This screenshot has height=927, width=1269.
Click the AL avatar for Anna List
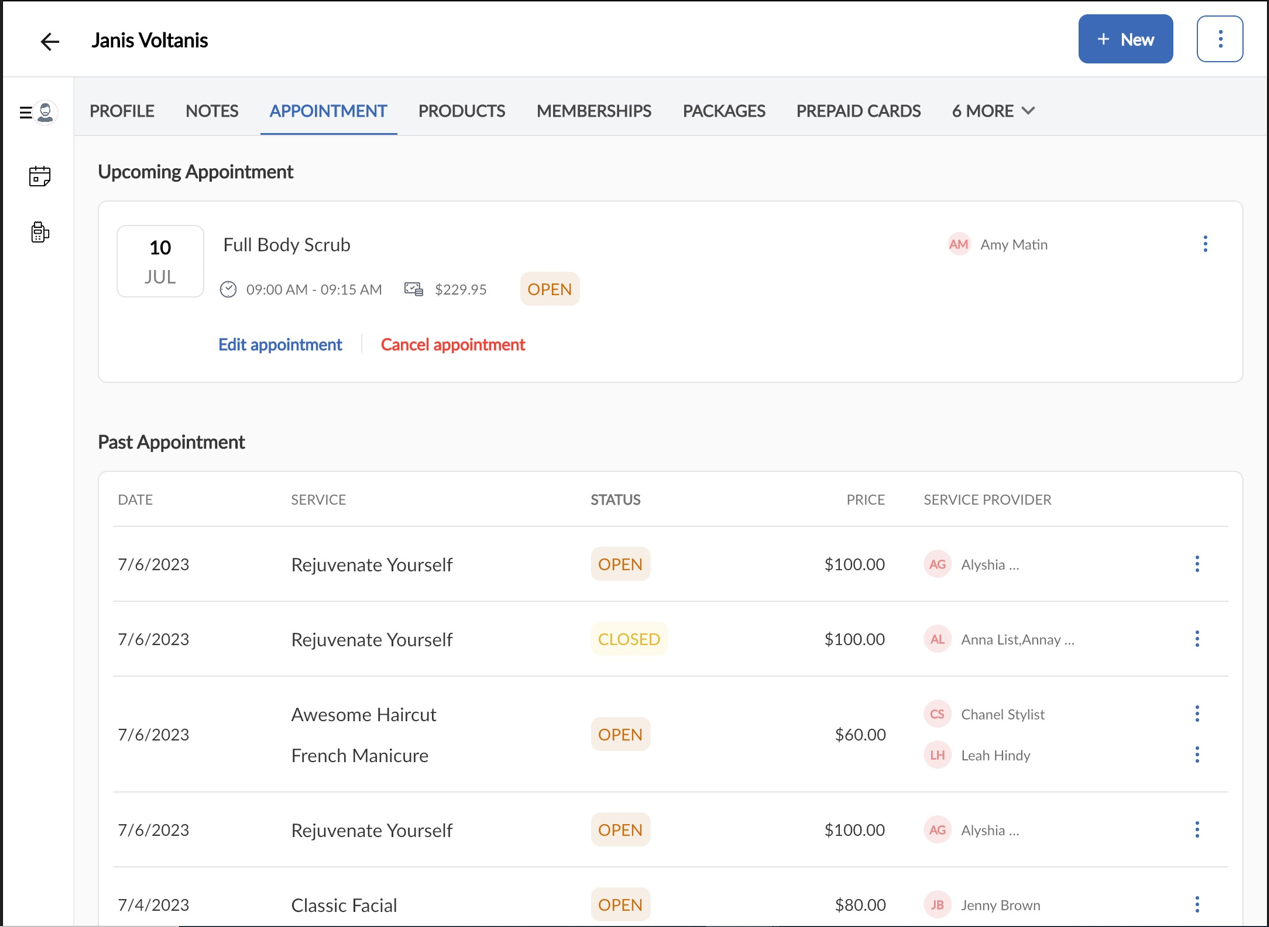coord(937,639)
